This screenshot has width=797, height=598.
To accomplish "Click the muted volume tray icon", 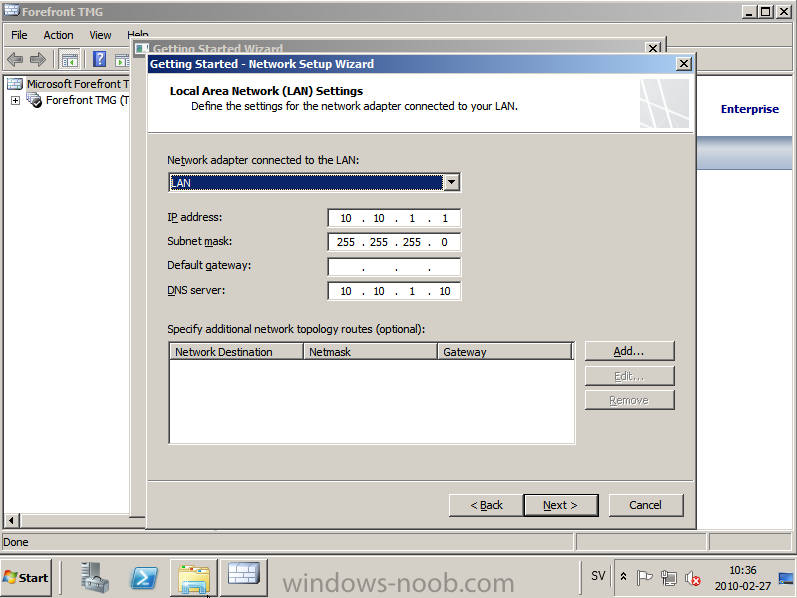I will coord(692,578).
